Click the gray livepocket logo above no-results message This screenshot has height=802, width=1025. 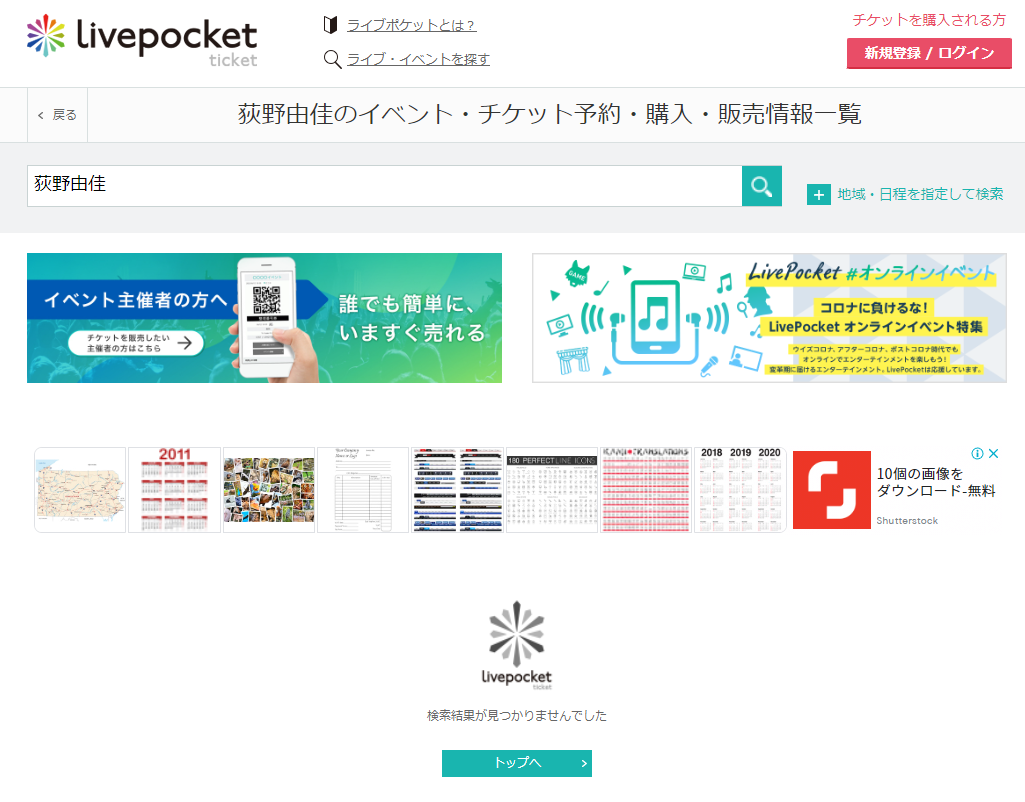516,645
